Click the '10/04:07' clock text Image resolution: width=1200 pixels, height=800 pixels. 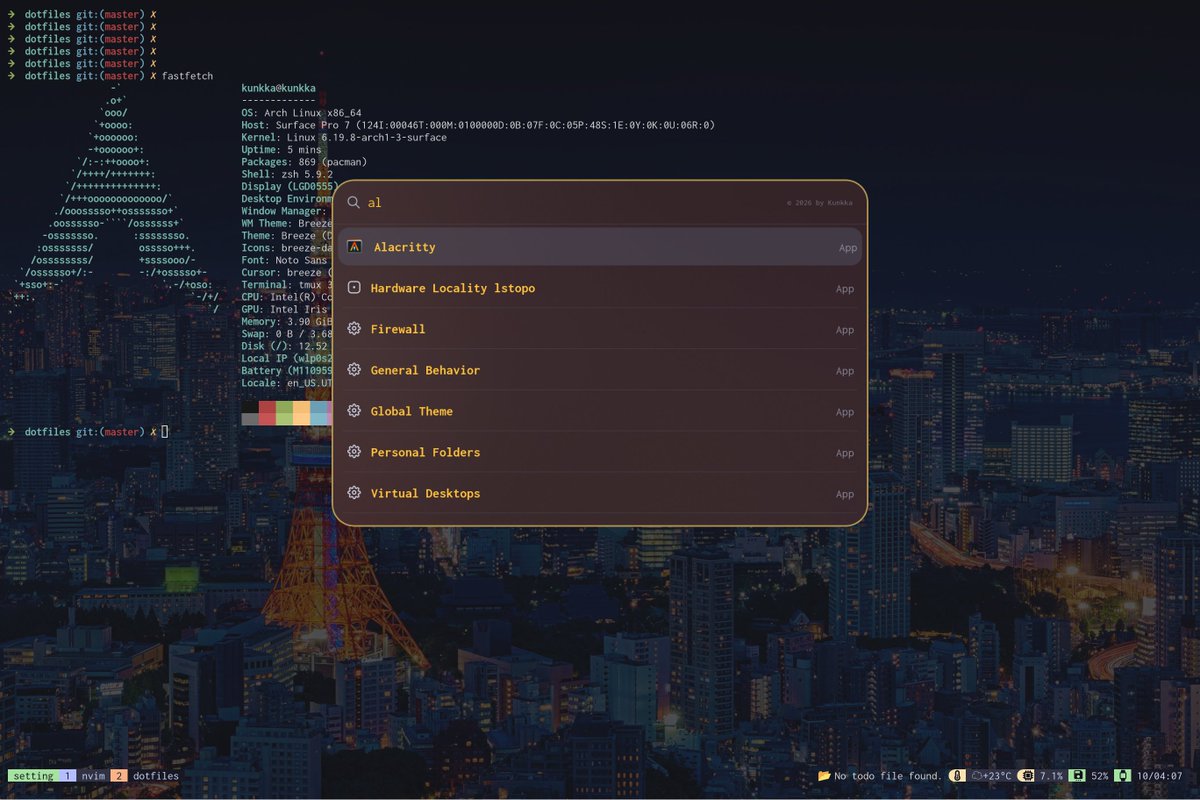click(1159, 776)
